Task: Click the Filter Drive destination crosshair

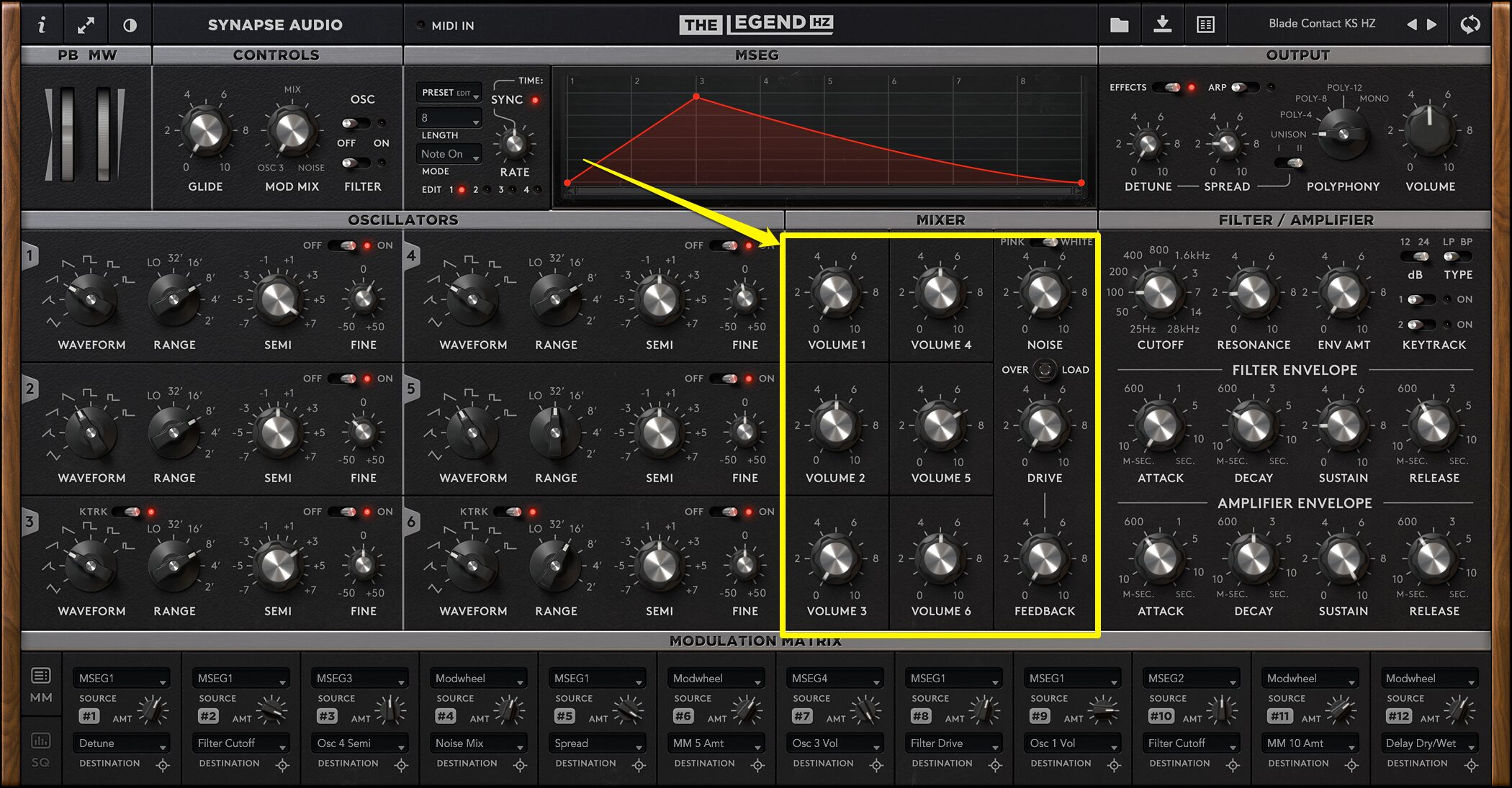Action: [x=995, y=765]
